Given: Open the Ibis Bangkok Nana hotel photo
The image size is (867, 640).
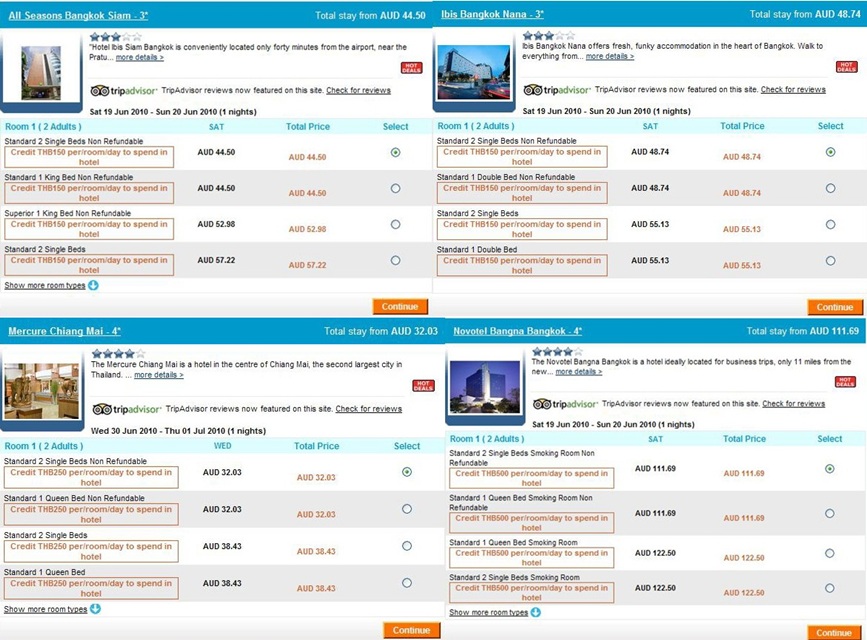Looking at the screenshot, I should coord(473,72).
